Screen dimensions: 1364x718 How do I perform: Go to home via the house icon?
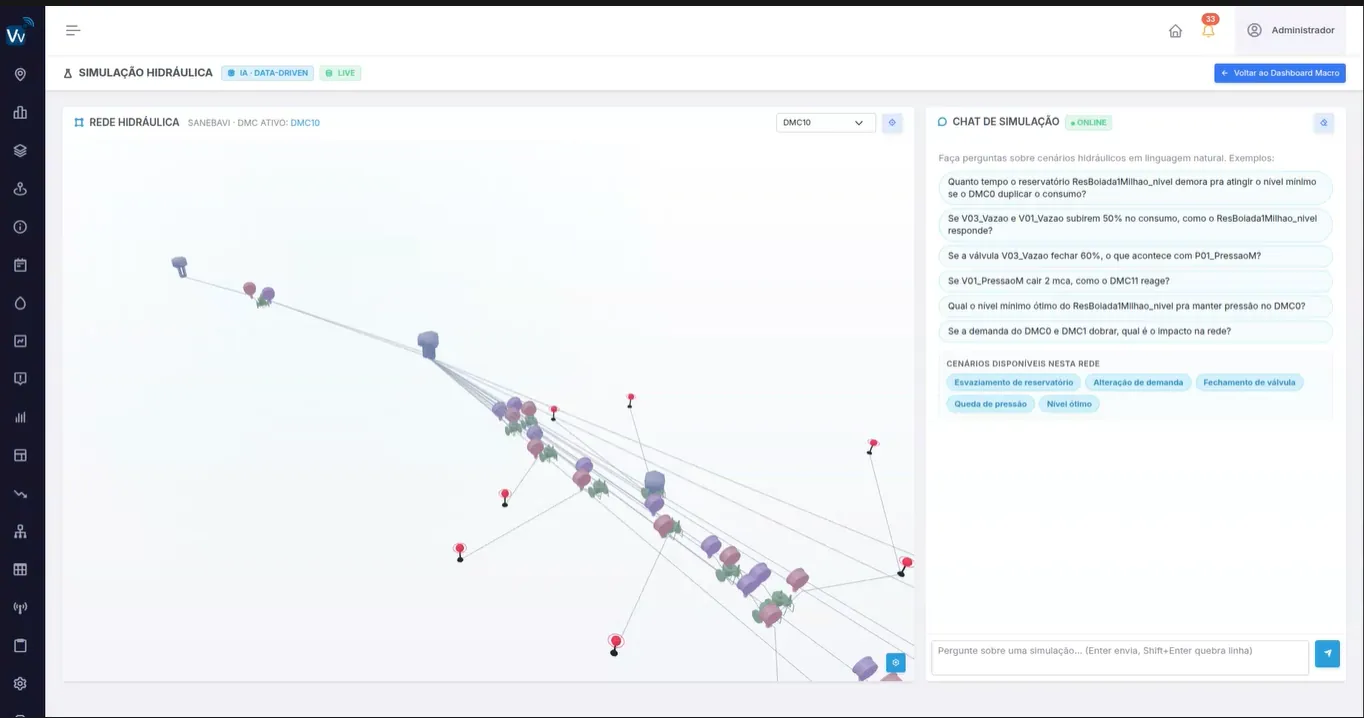(1176, 31)
